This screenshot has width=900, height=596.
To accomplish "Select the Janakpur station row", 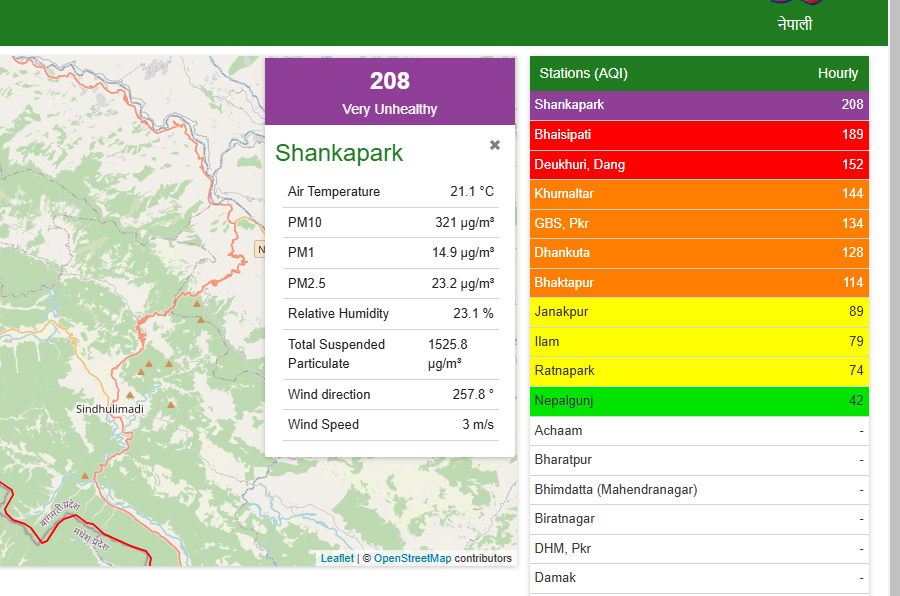I will (698, 312).
